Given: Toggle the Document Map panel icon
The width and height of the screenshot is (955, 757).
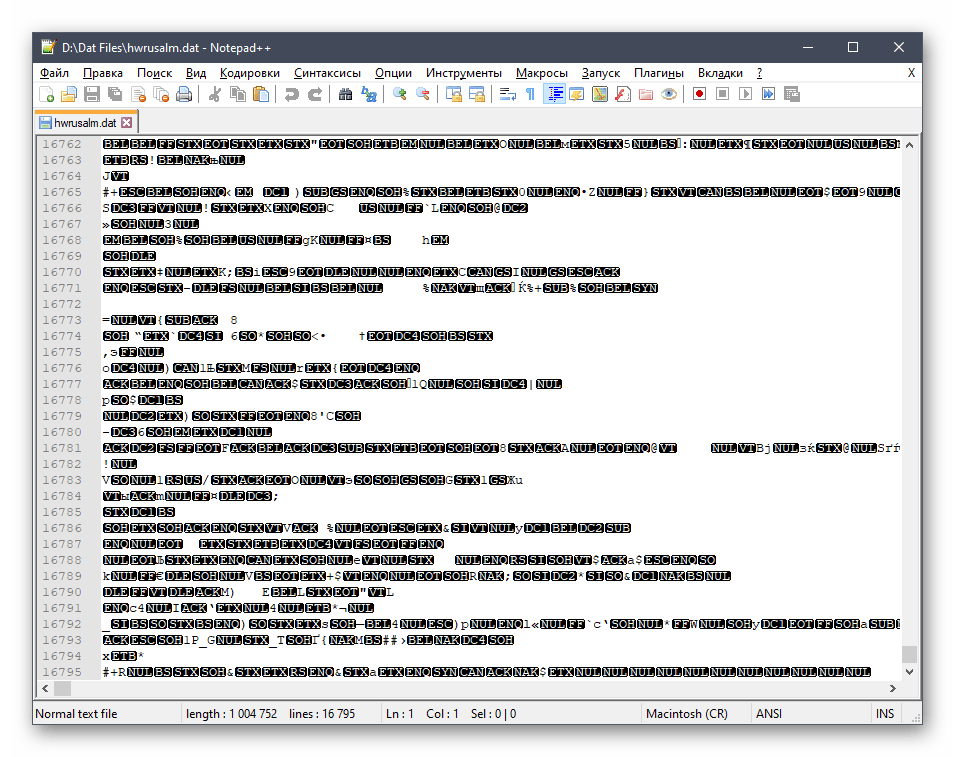Looking at the screenshot, I should 600,94.
